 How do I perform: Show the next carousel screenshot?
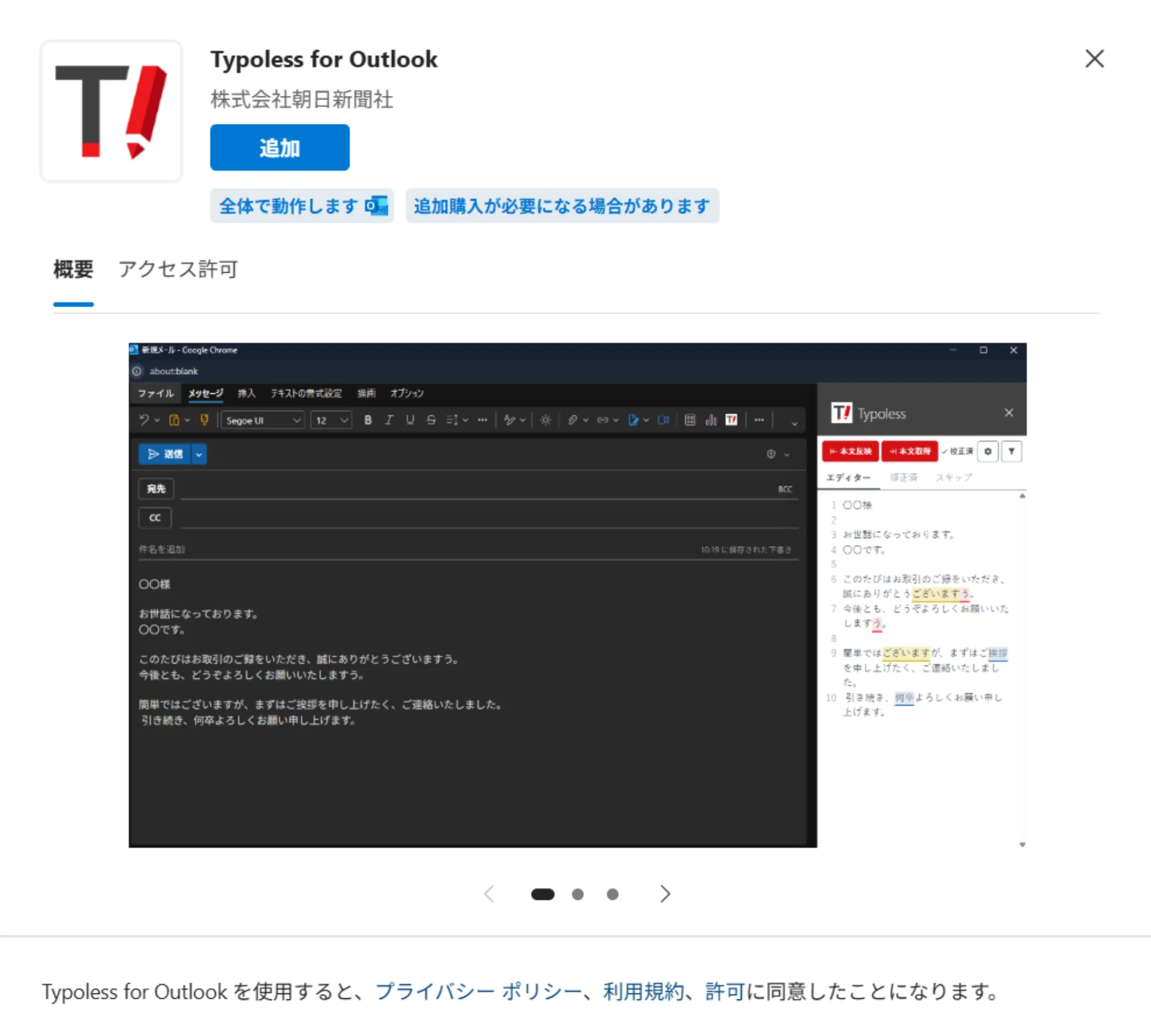(x=665, y=894)
